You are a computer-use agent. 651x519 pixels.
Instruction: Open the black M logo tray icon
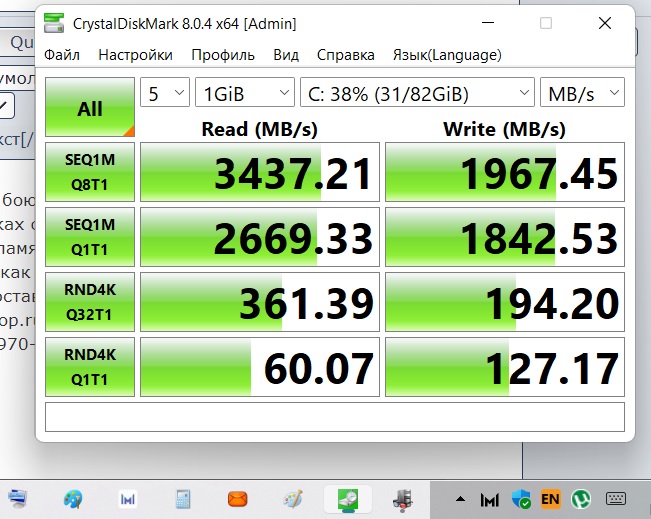pyautogui.click(x=489, y=499)
